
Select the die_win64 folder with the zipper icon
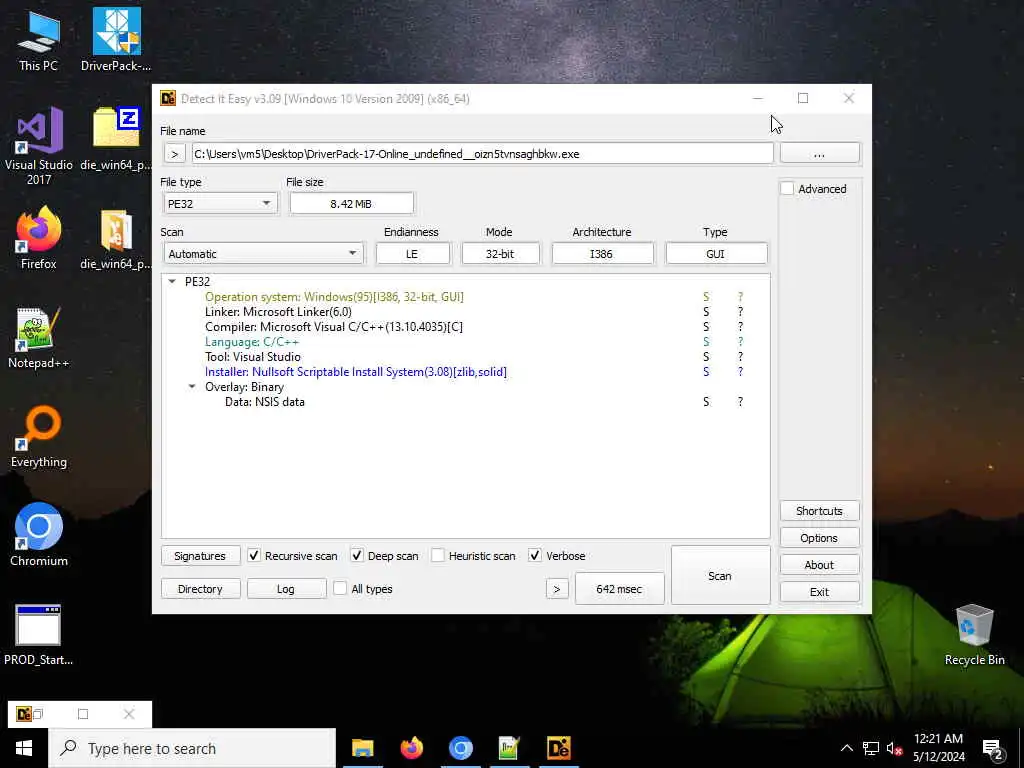pos(116,238)
